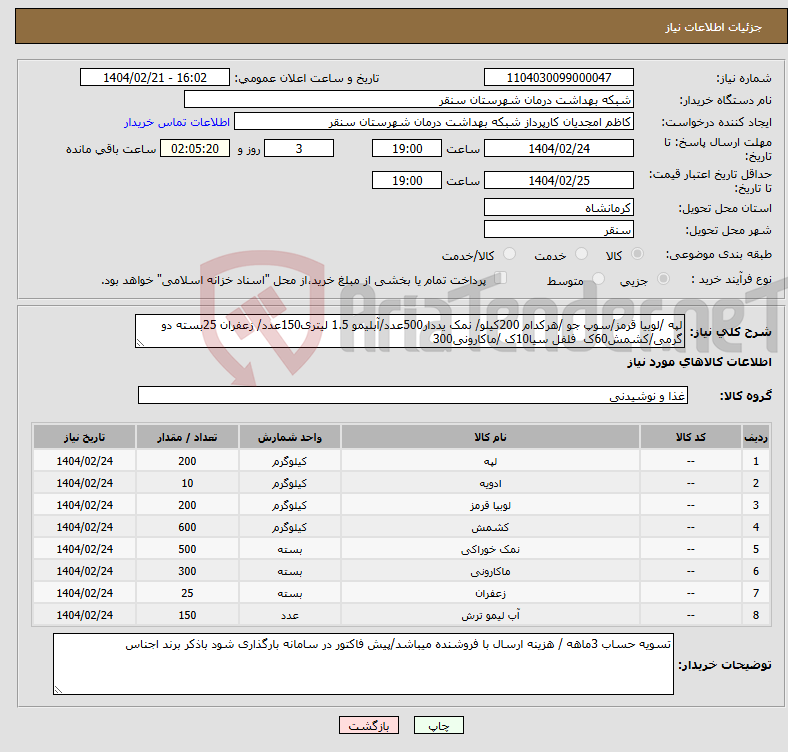Image resolution: width=788 pixels, height=752 pixels.
Task: Click the buyer notes text box
Action: coord(364,664)
